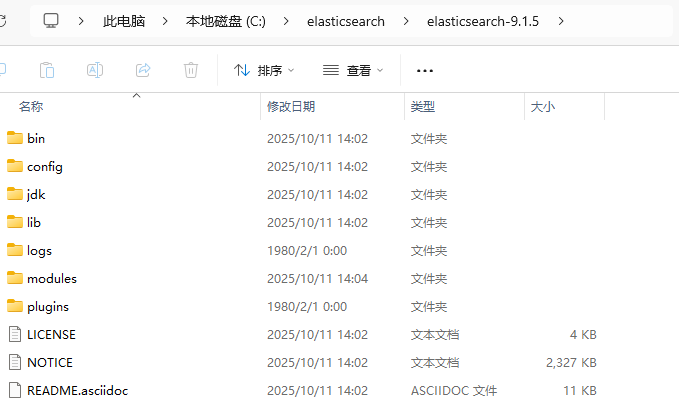This screenshot has width=679, height=414.
Task: Click the NOTICE text document icon
Action: [15, 362]
